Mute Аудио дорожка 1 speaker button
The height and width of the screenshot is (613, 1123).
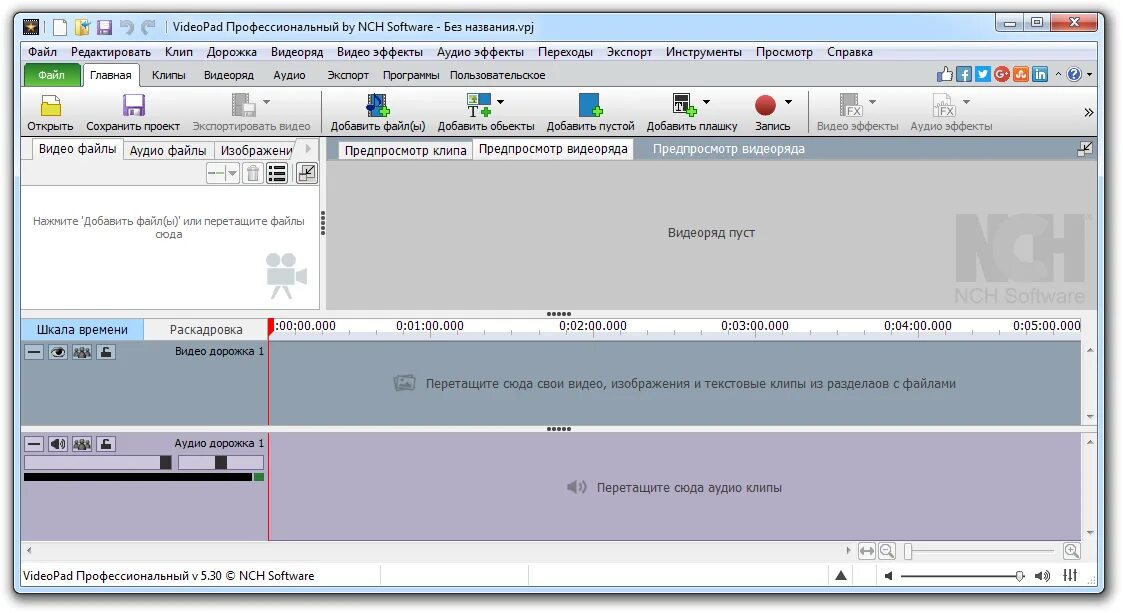point(58,444)
